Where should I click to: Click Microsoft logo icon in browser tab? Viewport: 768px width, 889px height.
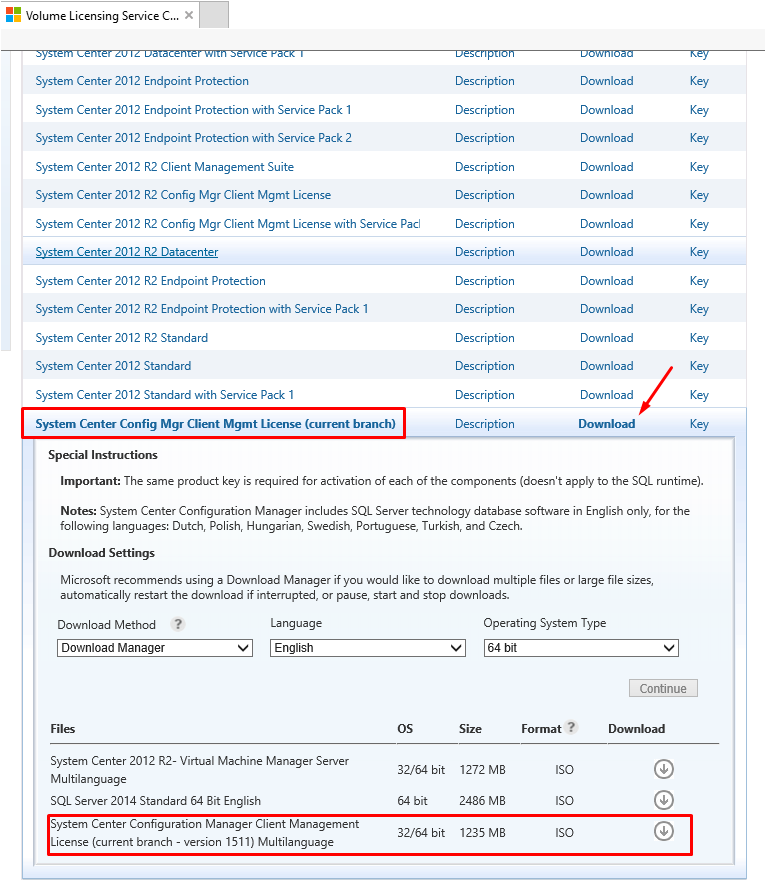(x=13, y=15)
